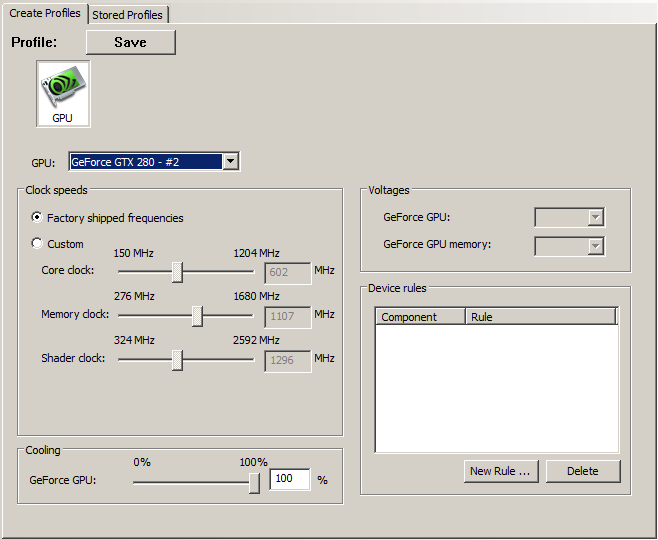Switch to the Stored Profiles tab
The image size is (658, 540).
point(128,15)
